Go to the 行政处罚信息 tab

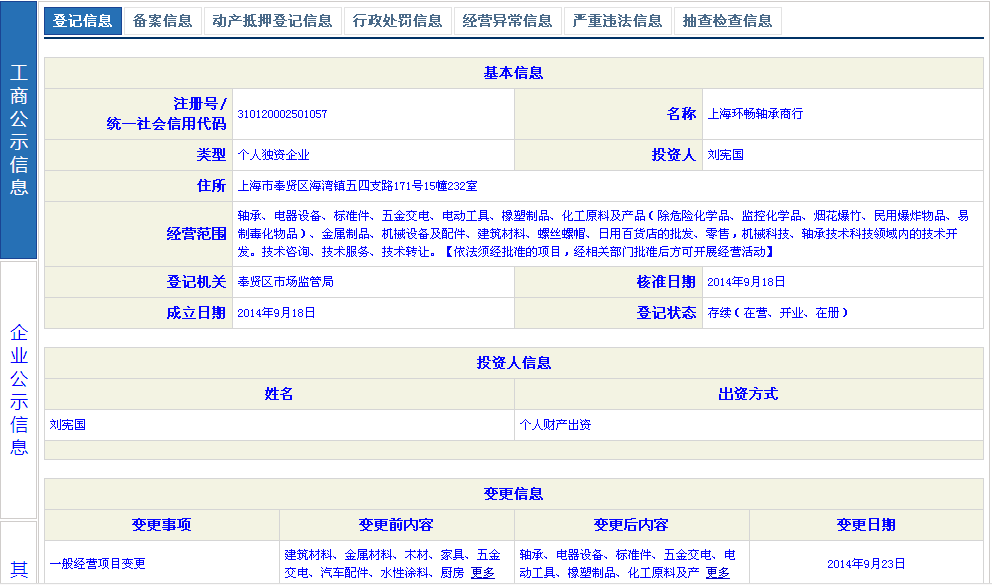pos(397,21)
